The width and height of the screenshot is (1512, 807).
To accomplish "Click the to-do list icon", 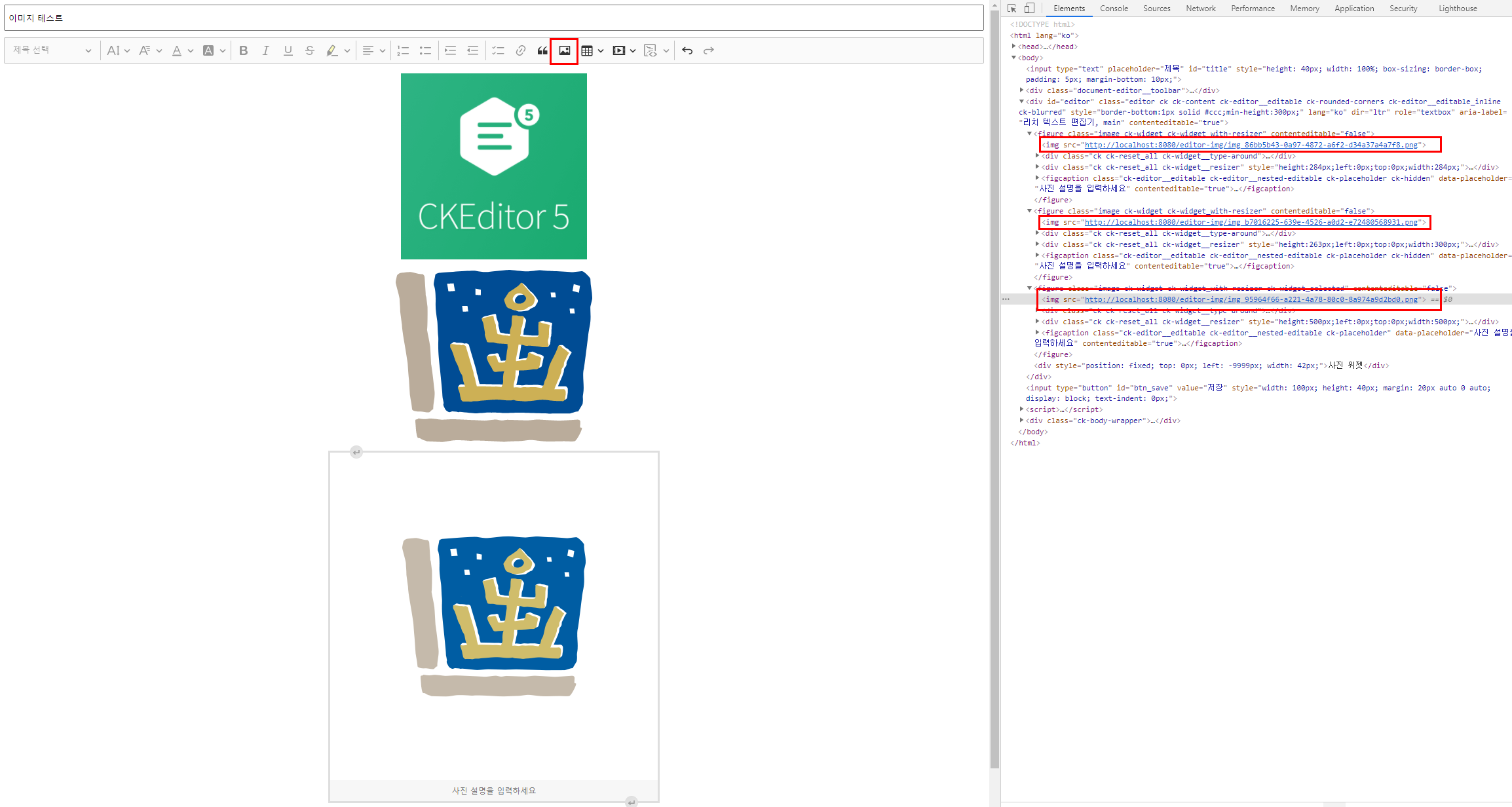I will (498, 50).
